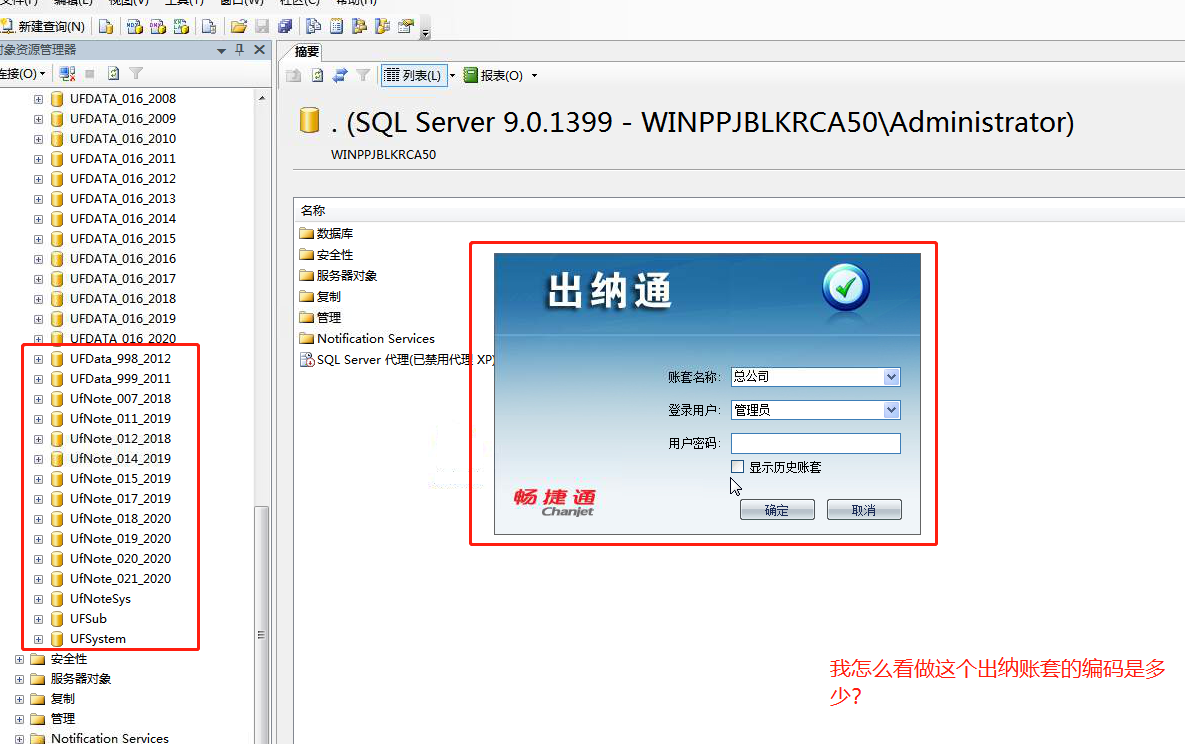Click the Summary page toolbar icon
The image size is (1185, 744).
[336, 26]
